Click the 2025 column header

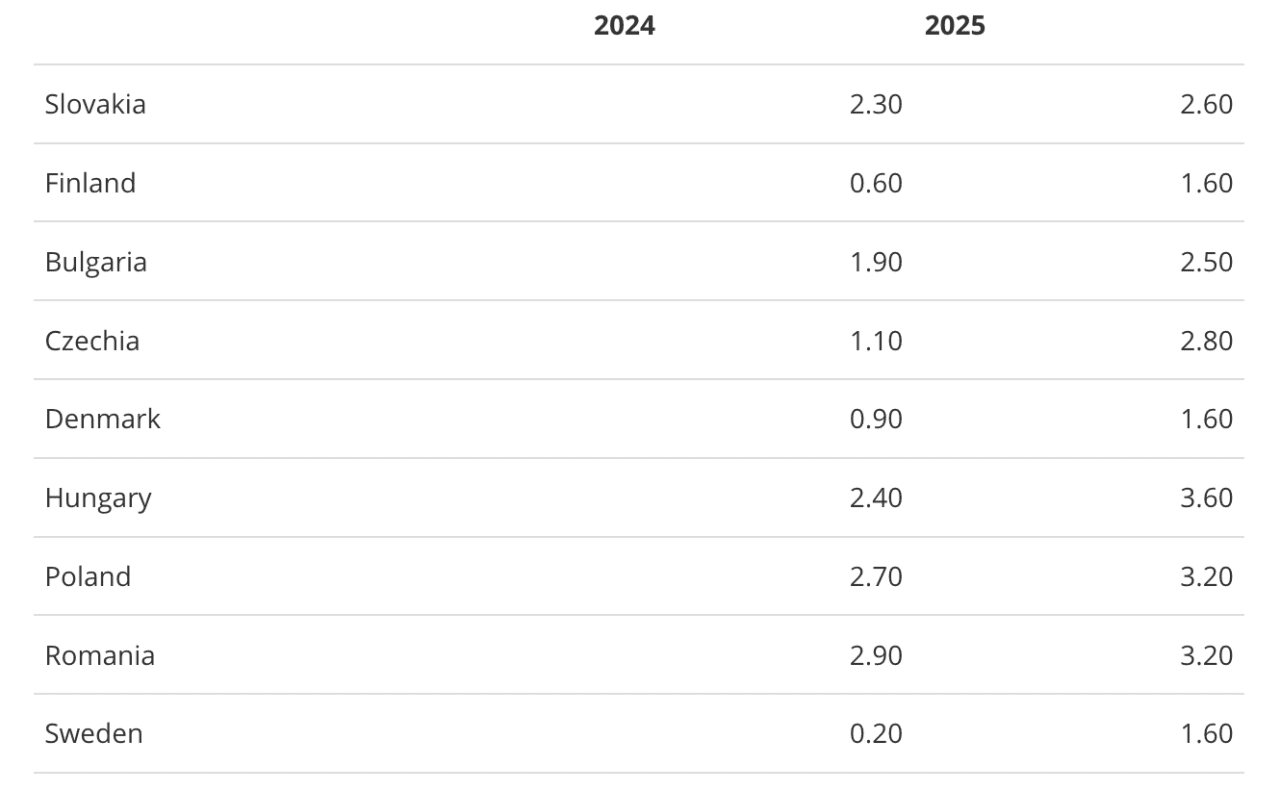954,26
